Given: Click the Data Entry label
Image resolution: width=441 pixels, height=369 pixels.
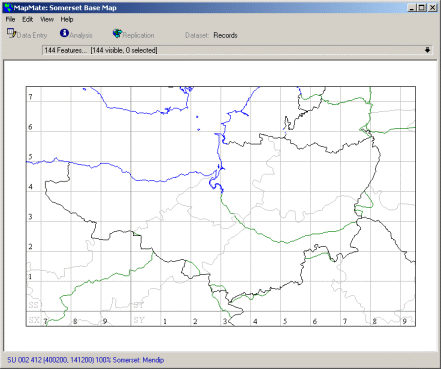Looking at the screenshot, I should pyautogui.click(x=32, y=35).
